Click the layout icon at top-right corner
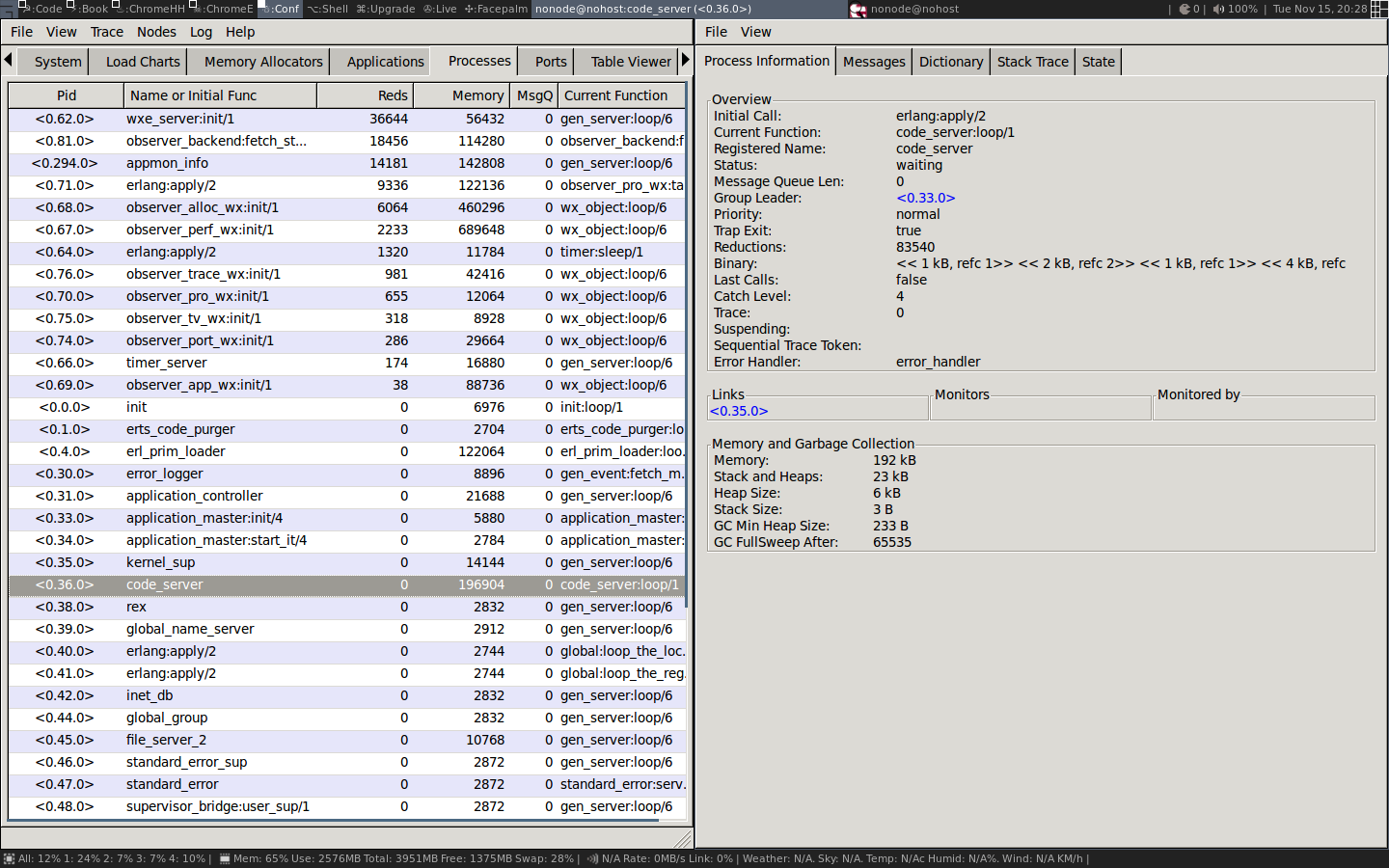 click(x=1379, y=9)
